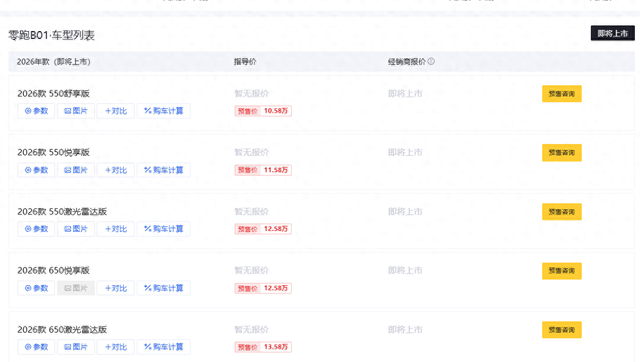Image resolution: width=640 pixels, height=362 pixels.
Task: Click 暂无报价 in 650激光雷达版 row
Action: (251, 329)
